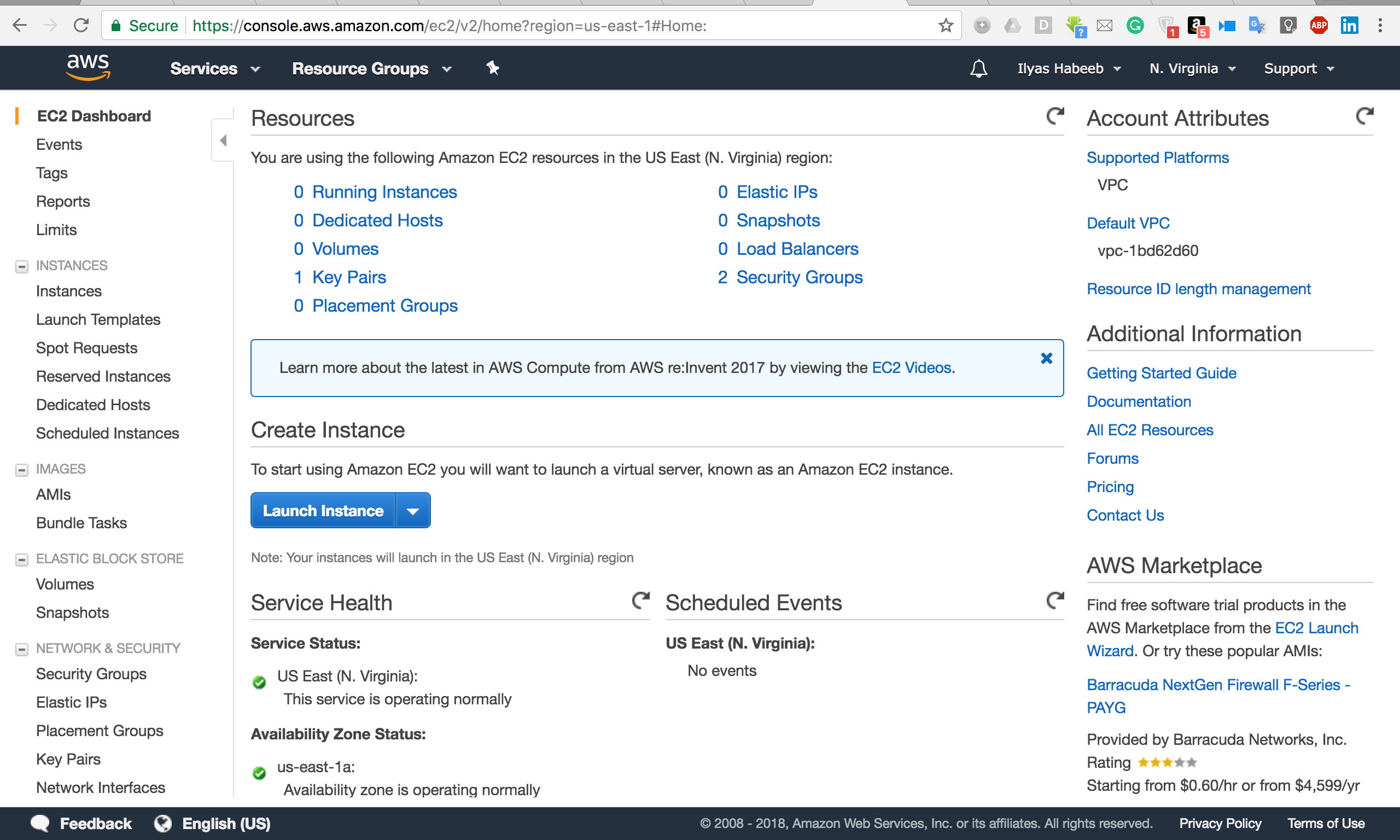Viewport: 1400px width, 840px height.
Task: Collapse the NETWORK & SECURITY section
Action: pos(21,649)
